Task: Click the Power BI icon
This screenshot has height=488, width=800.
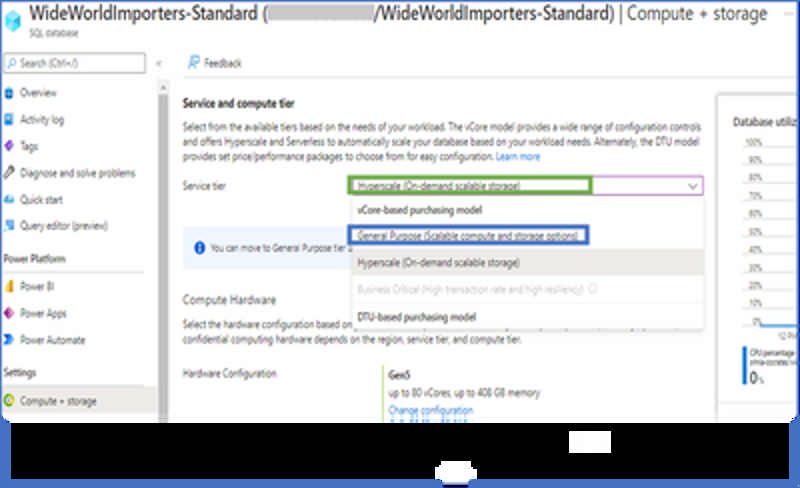Action: click(x=9, y=286)
